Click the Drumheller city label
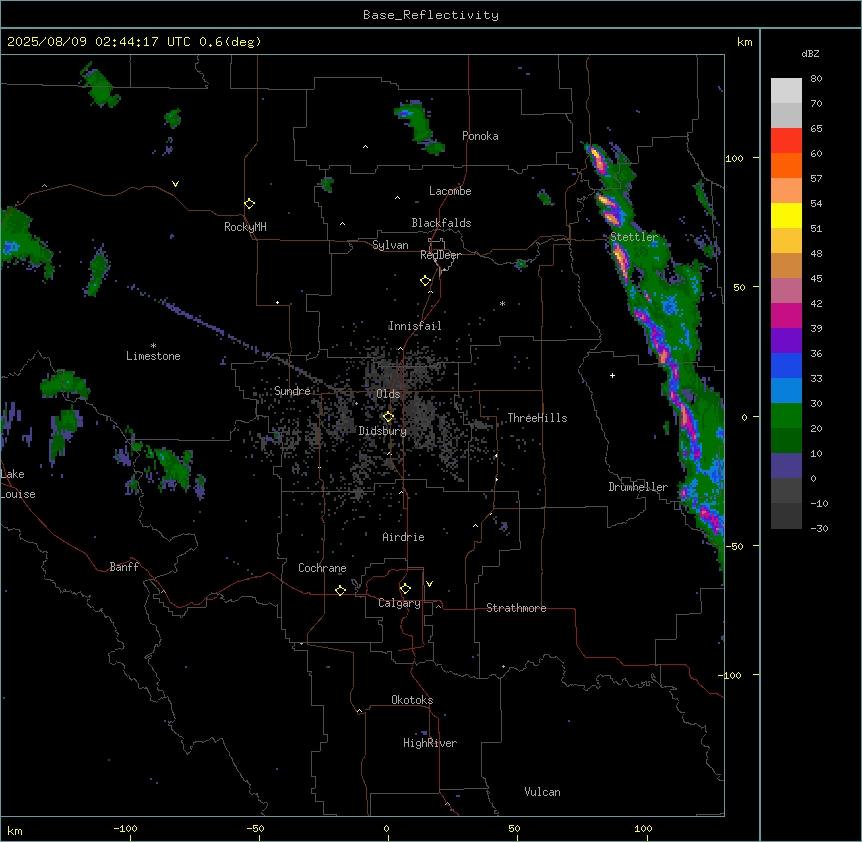The image size is (862, 842). [x=638, y=487]
